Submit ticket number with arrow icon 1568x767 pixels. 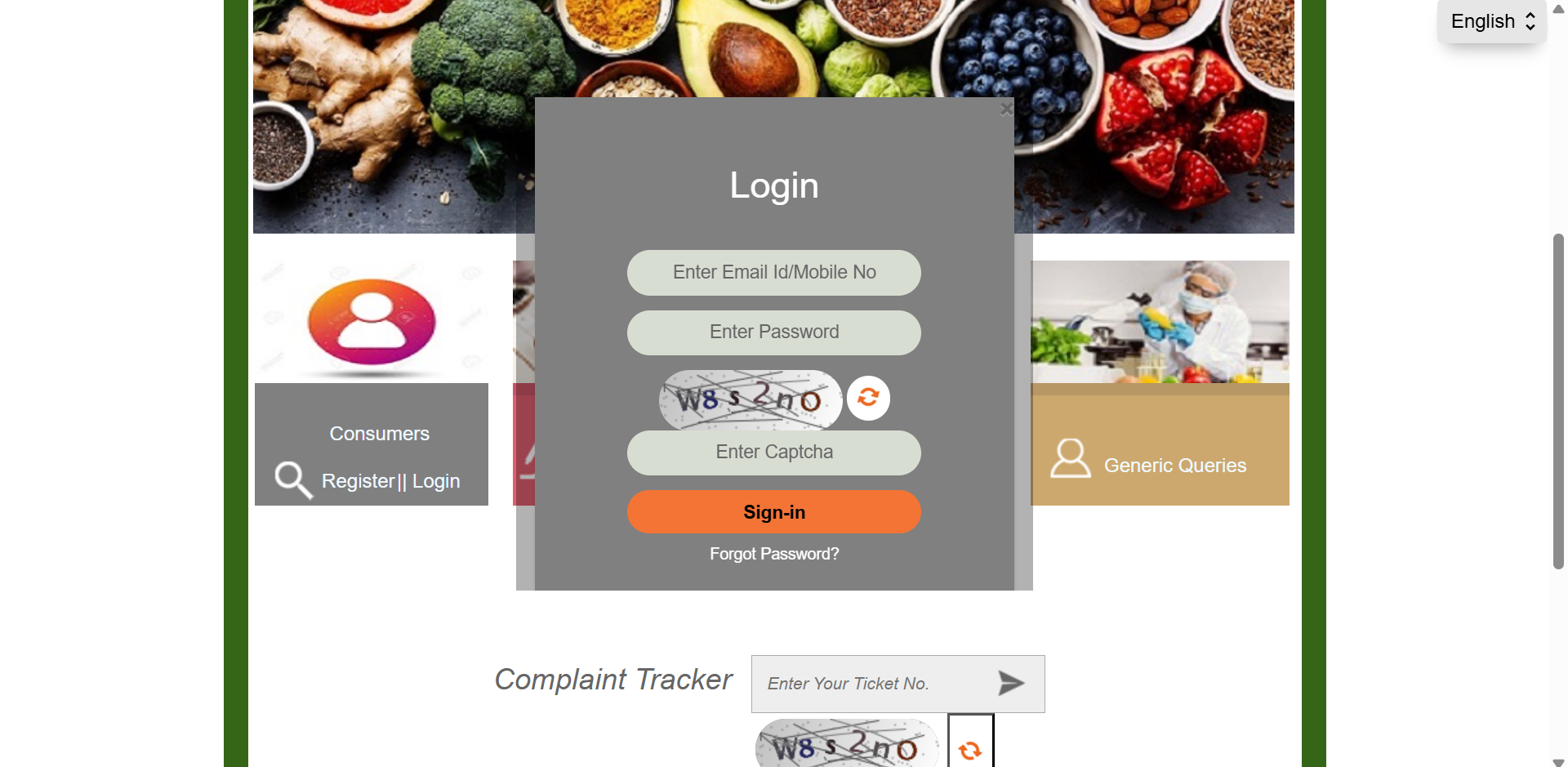pos(1011,683)
